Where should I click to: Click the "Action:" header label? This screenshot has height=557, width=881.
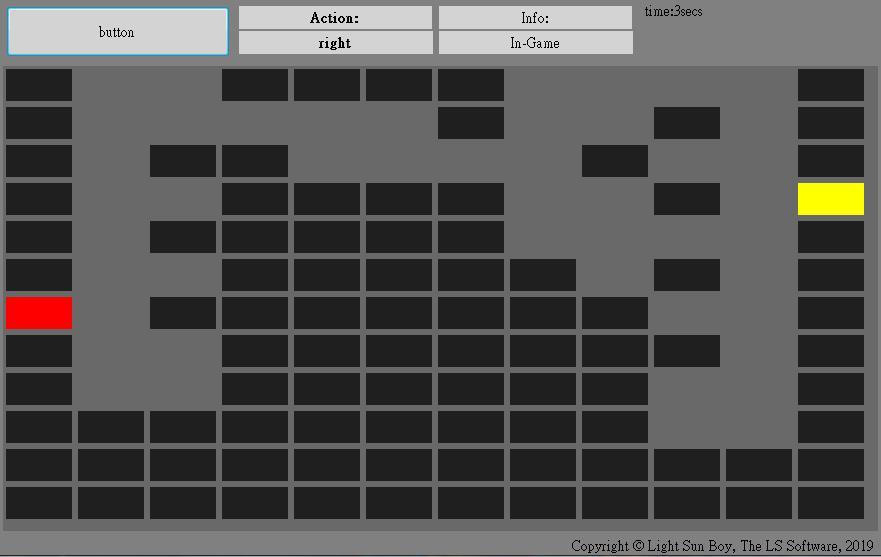click(335, 18)
